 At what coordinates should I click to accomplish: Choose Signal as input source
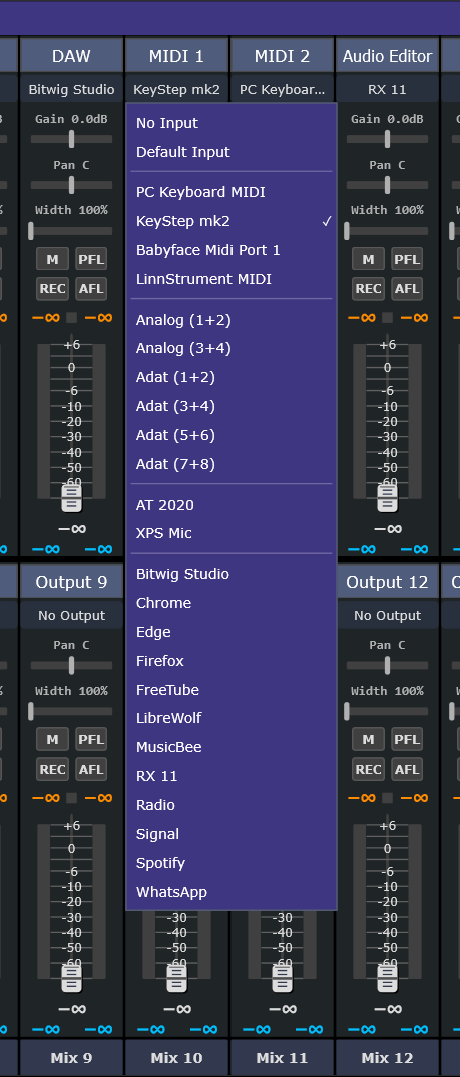click(x=231, y=834)
